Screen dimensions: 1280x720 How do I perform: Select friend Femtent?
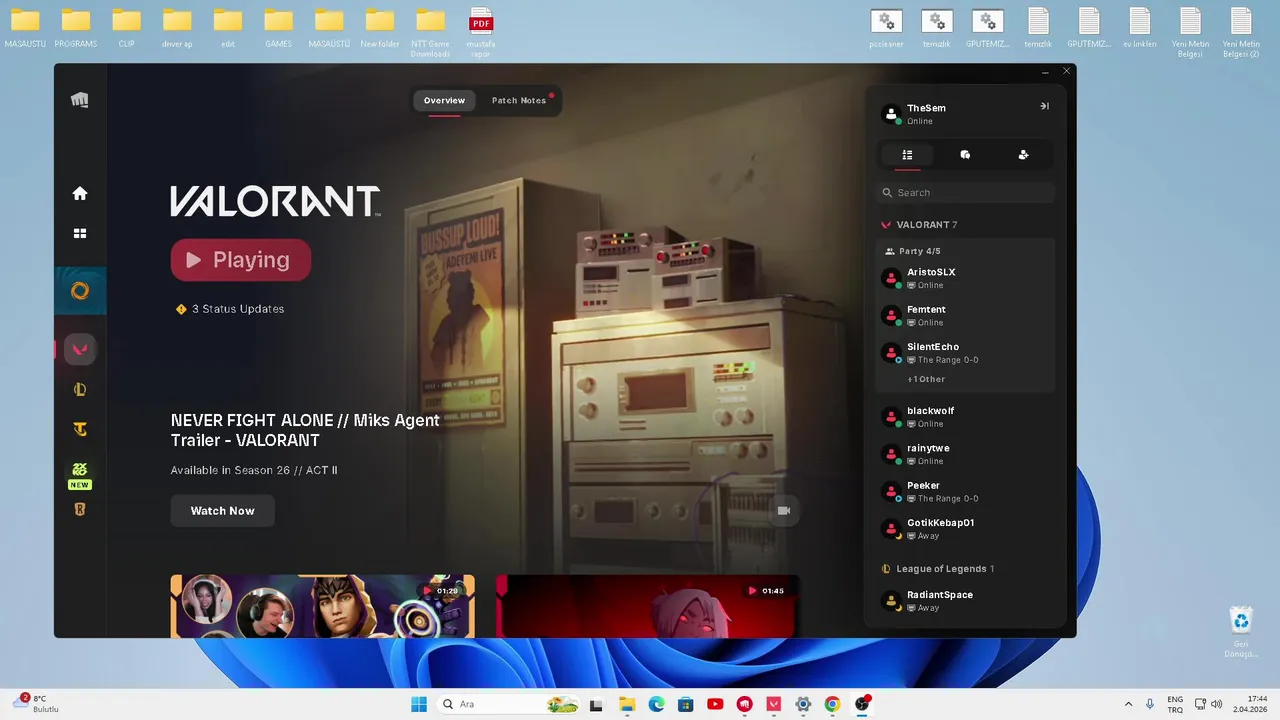pos(965,315)
